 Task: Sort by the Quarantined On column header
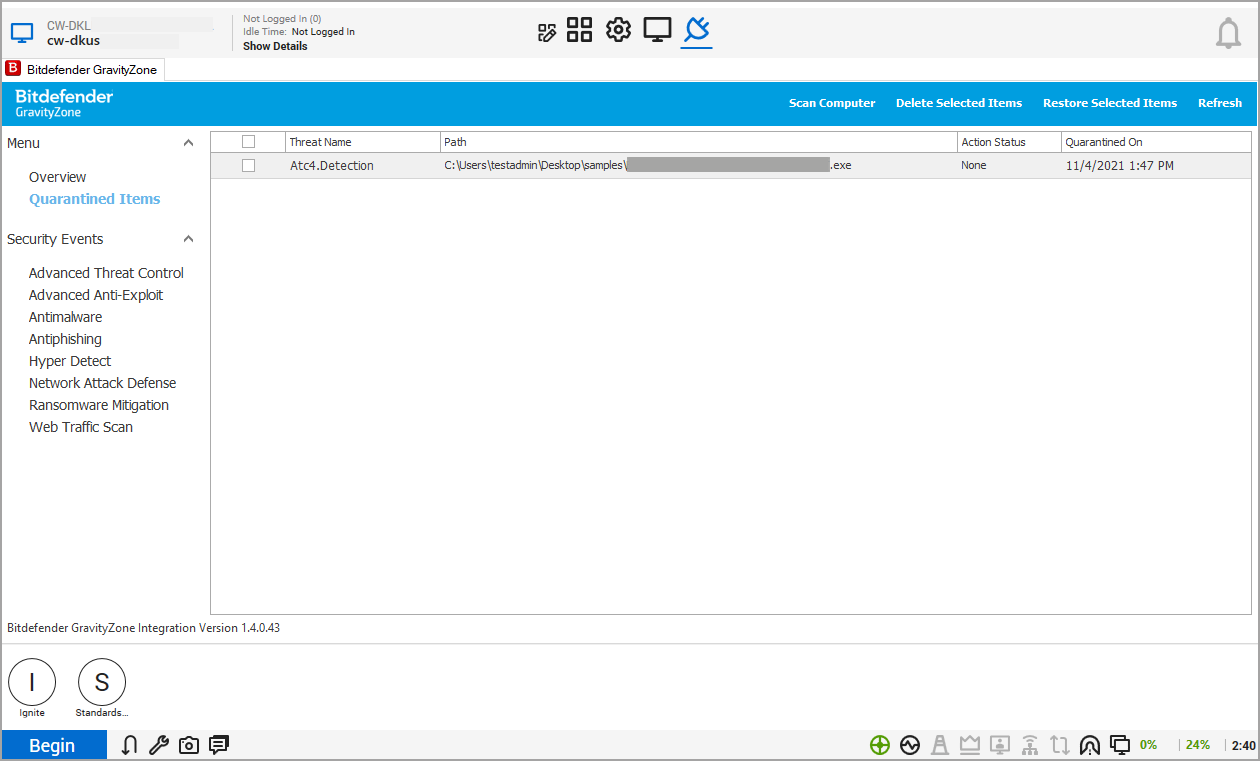1104,142
